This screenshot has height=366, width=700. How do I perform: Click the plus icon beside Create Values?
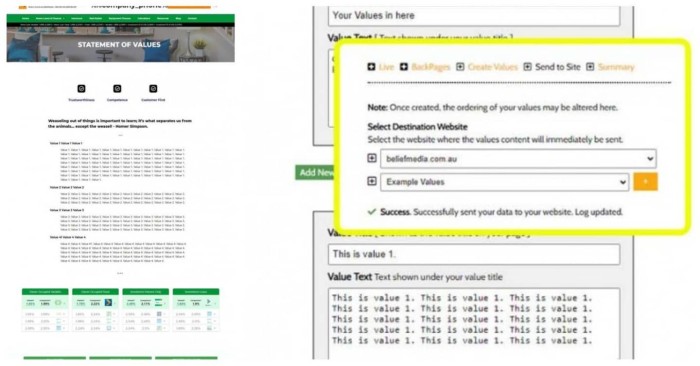(460, 67)
